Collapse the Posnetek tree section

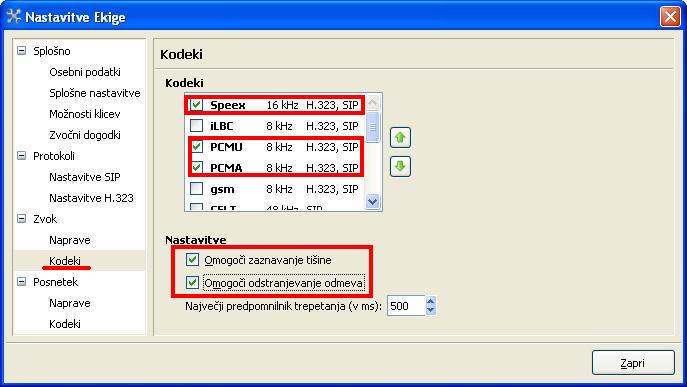pos(21,281)
